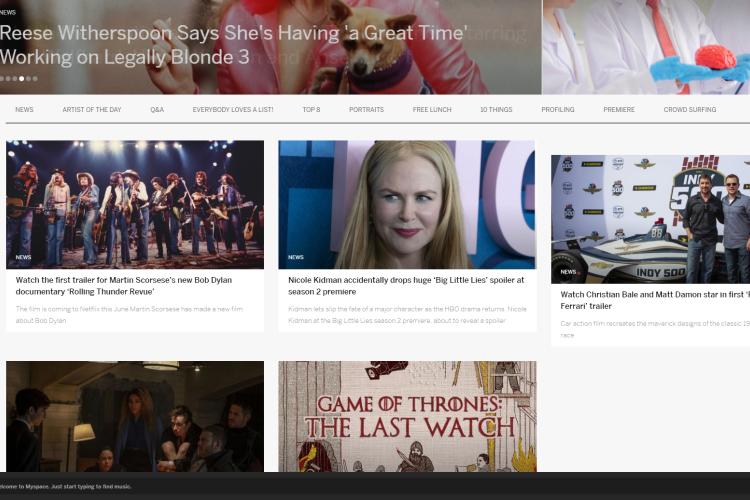Select the CROWD SURFING tab
The width and height of the screenshot is (750, 500).
point(690,110)
